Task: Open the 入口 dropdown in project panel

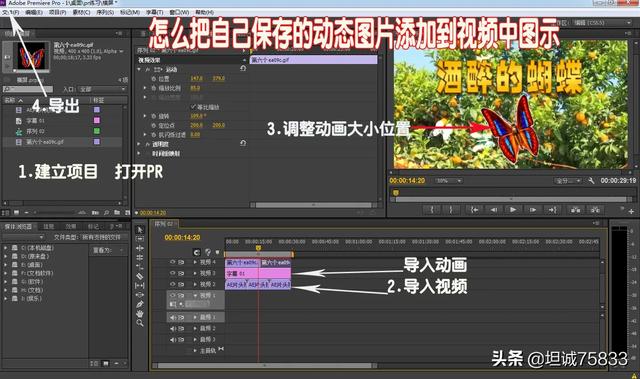Action: [x=102, y=89]
